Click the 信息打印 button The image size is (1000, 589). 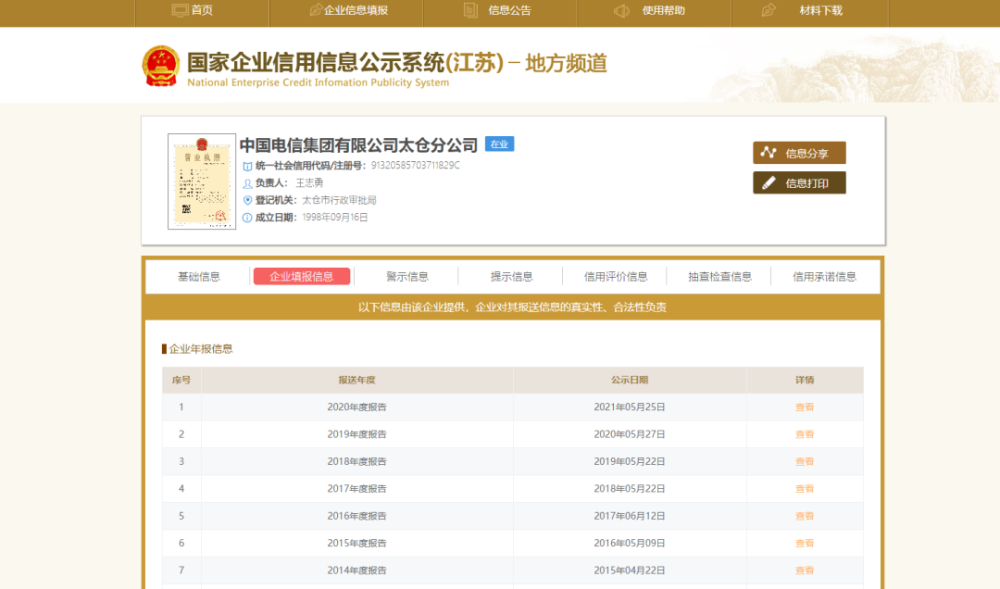coord(800,183)
